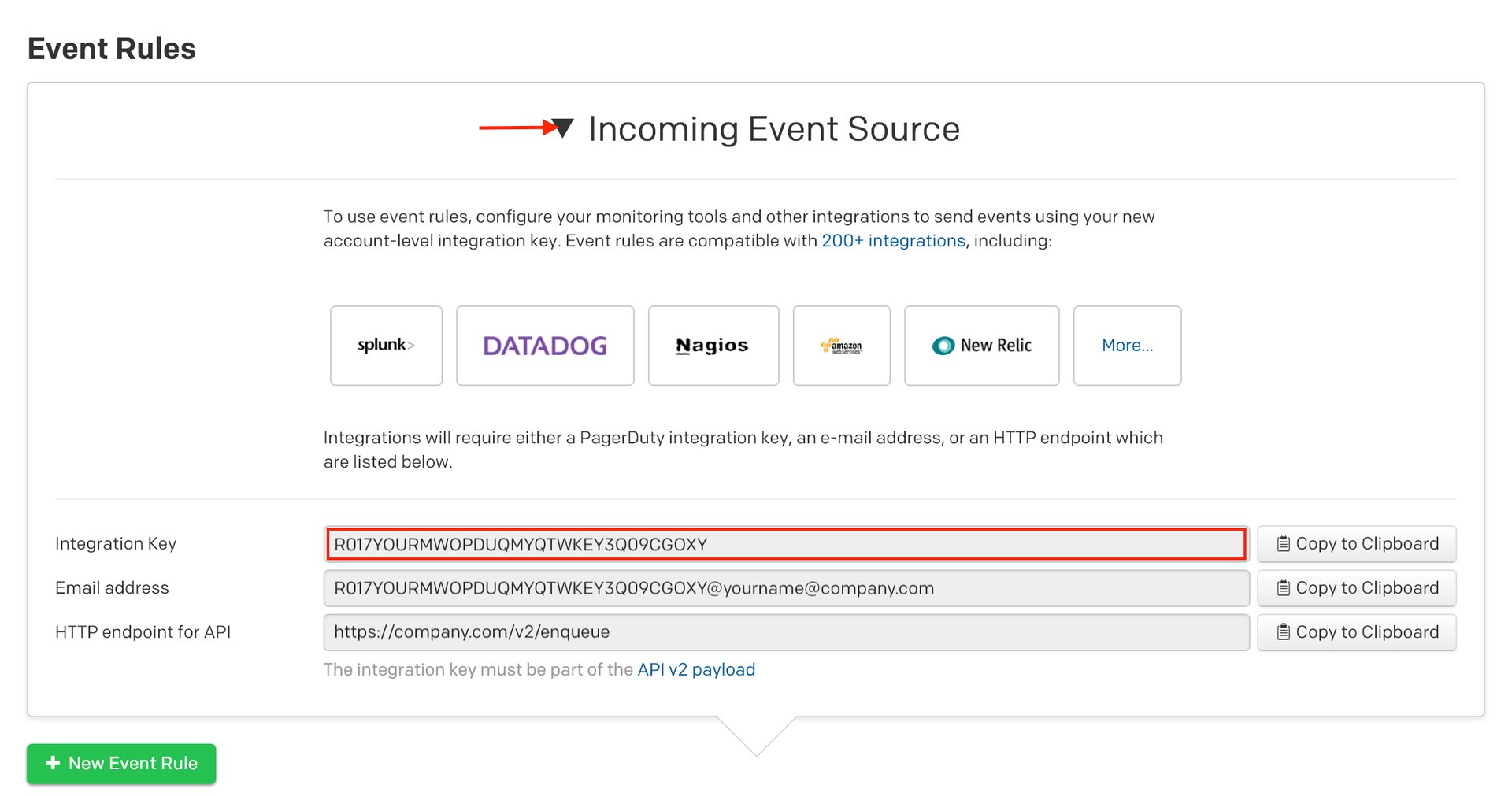Click clipboard icon in Integration Key row
Screen dimensions: 1512x796
click(1283, 544)
